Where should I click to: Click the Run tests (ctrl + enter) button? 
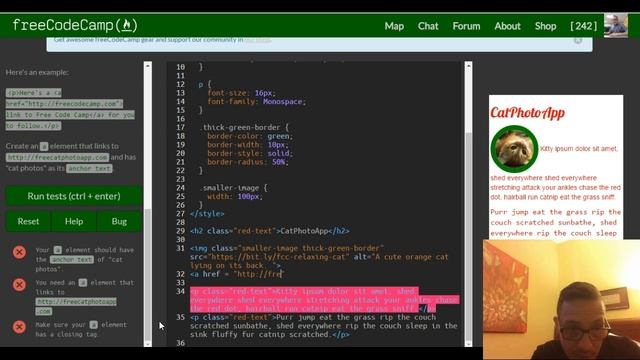74,196
